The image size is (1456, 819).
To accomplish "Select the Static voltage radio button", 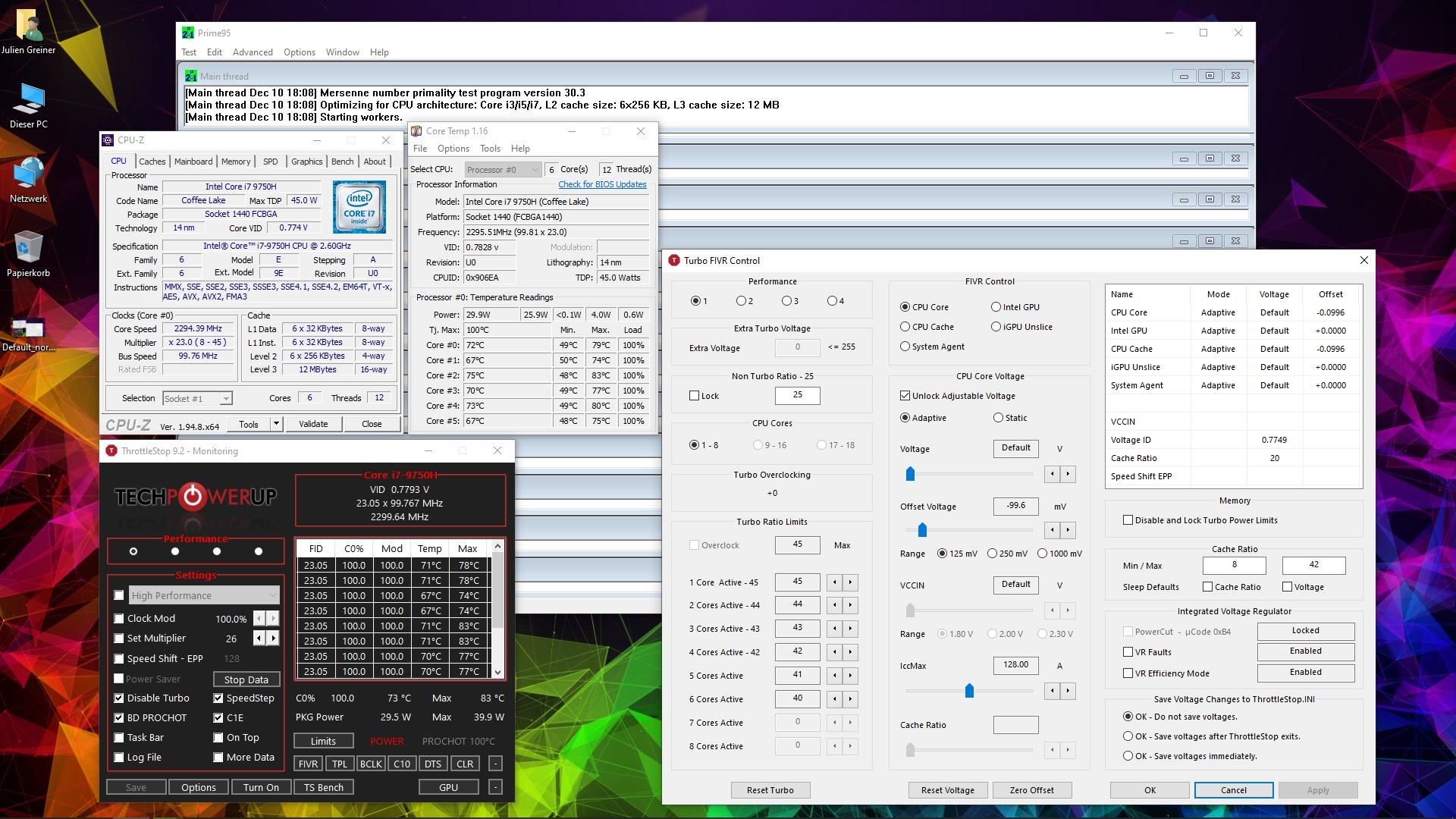I will [998, 418].
